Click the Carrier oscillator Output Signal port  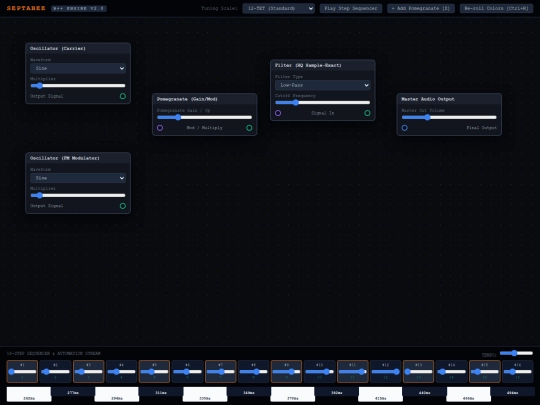point(123,96)
